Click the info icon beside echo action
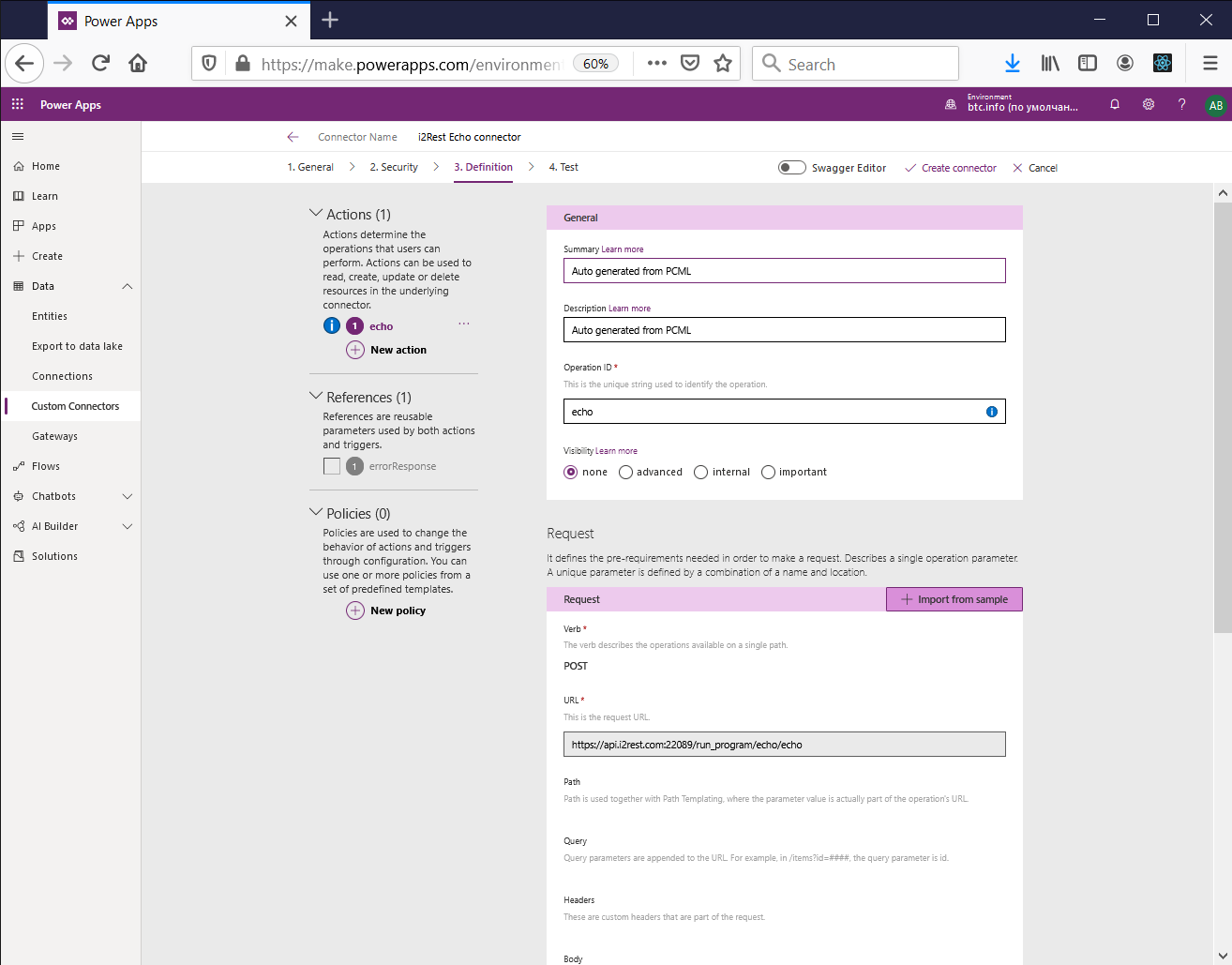The width and height of the screenshot is (1232, 965). [332, 325]
